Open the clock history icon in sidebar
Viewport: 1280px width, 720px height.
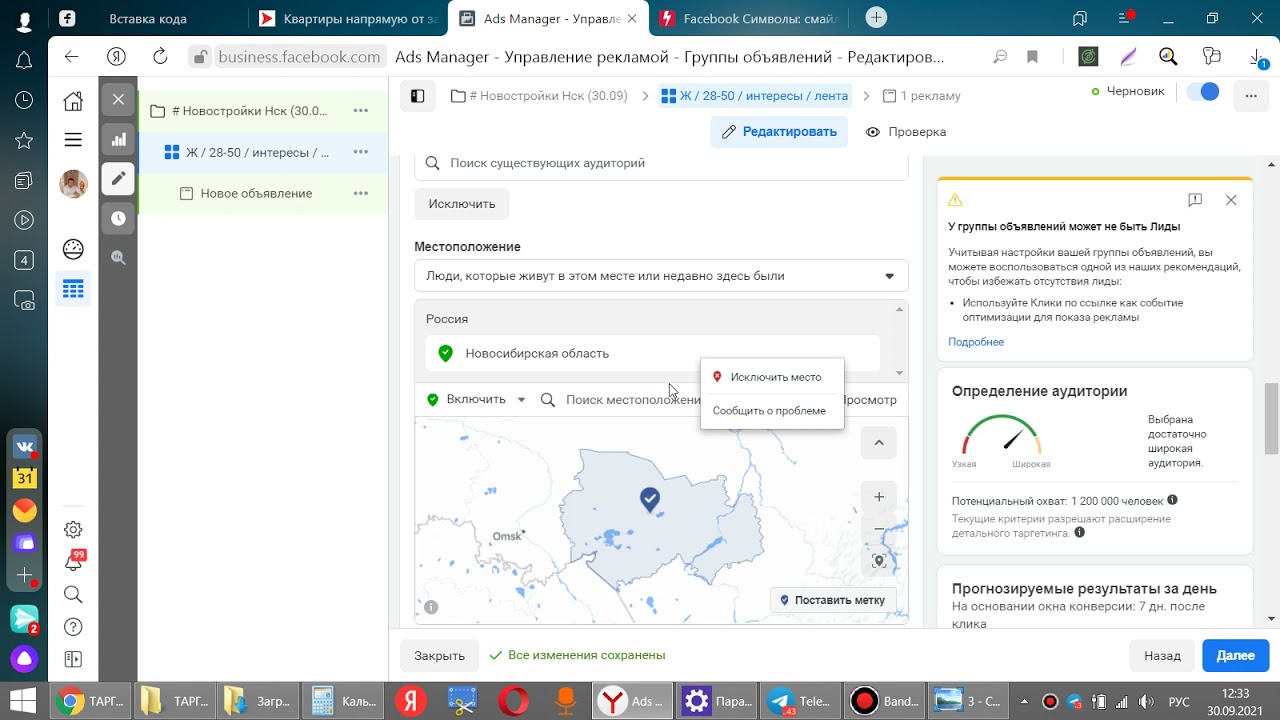pos(118,218)
